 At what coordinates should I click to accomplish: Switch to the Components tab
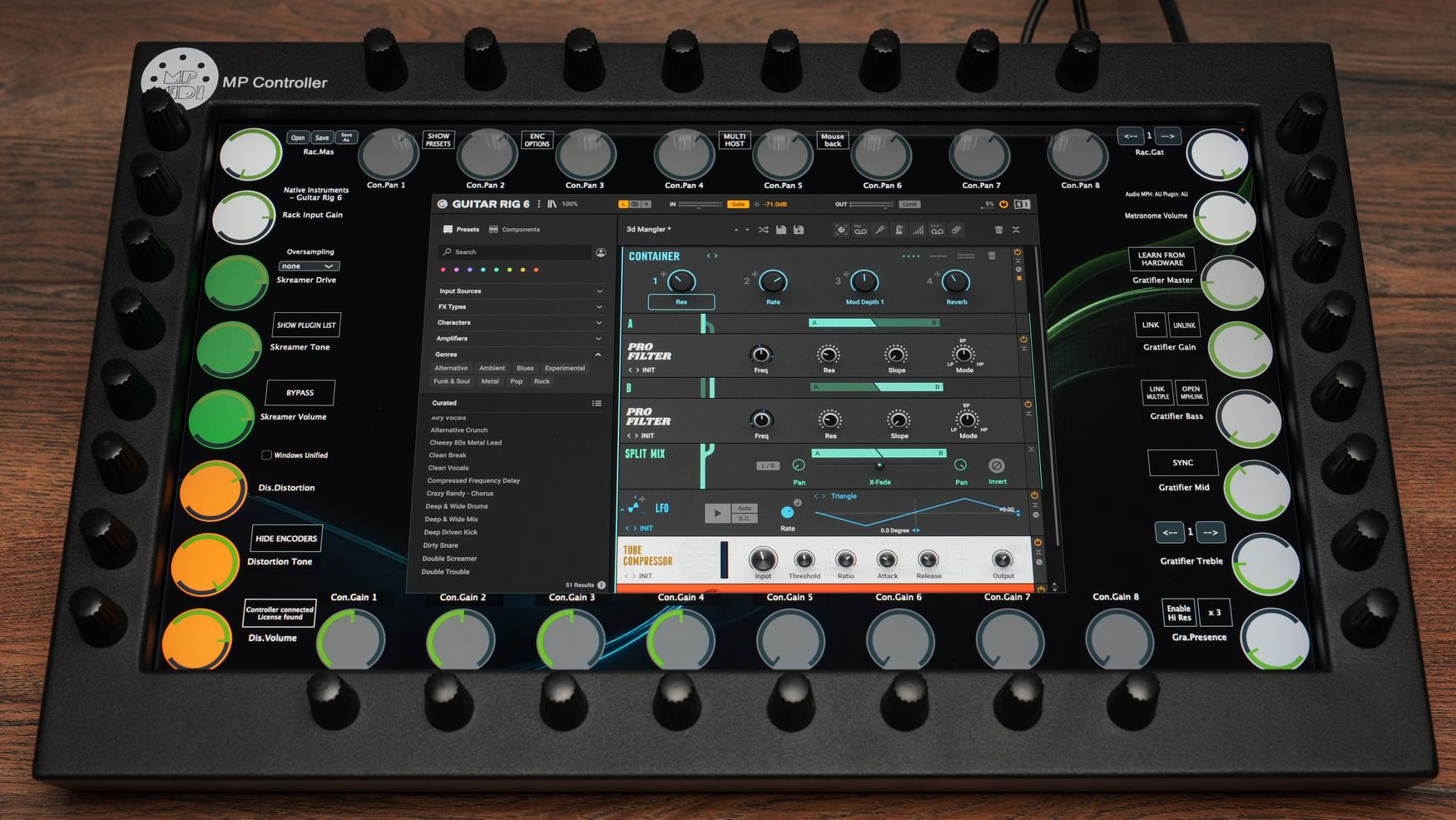tap(514, 230)
